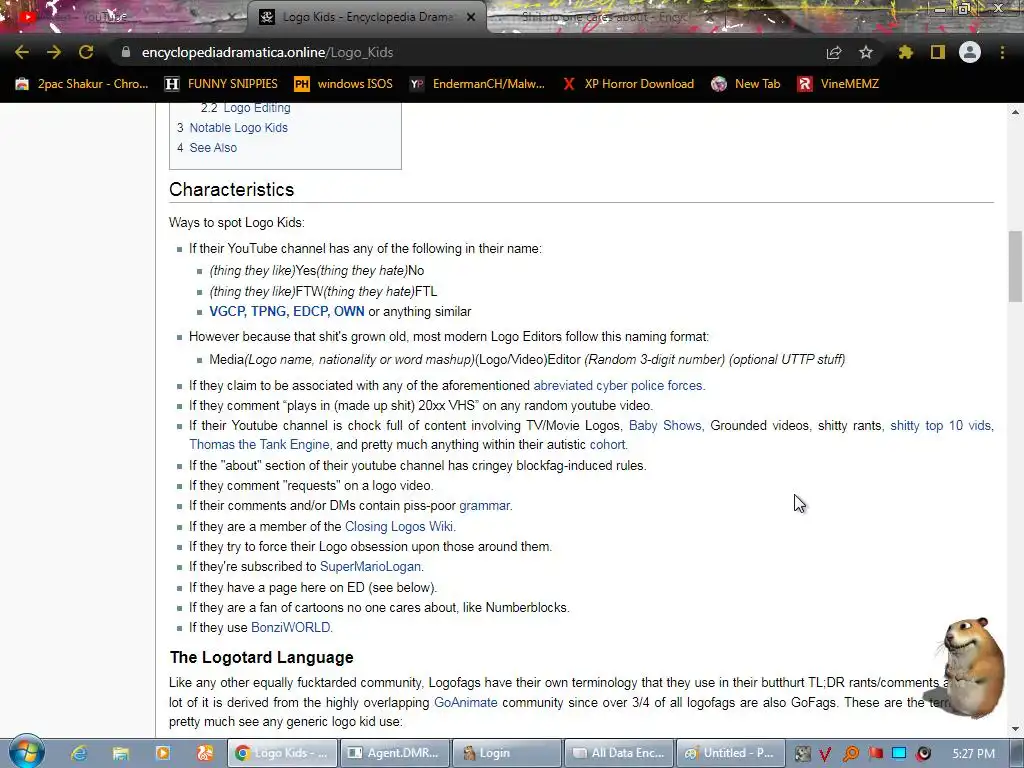Open the New Tab bookmark

point(746,84)
